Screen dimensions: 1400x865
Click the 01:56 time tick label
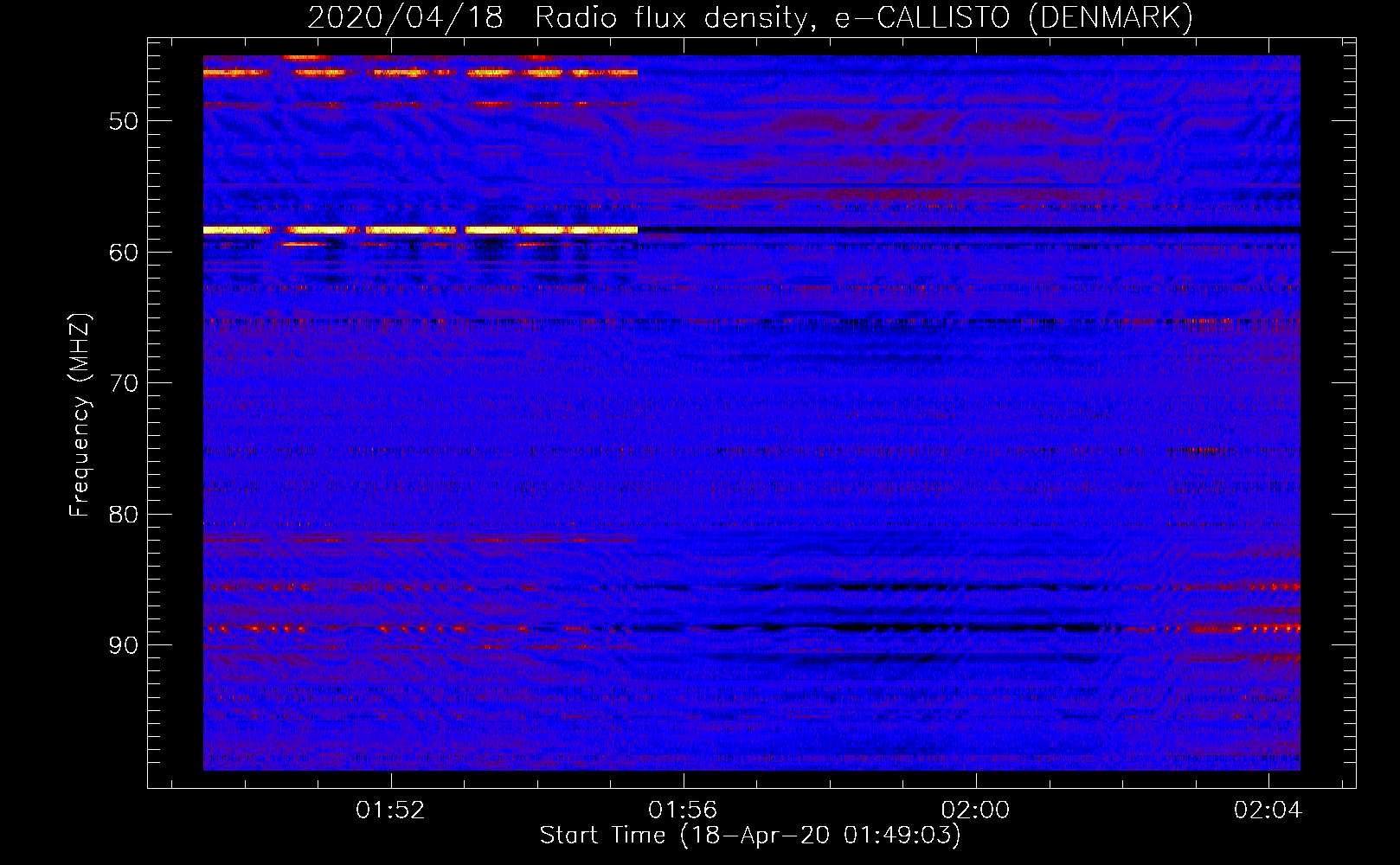(684, 811)
